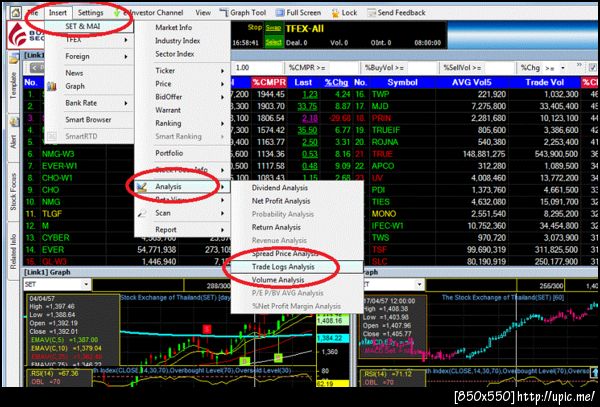Select Sector Index menu entry
600x407 pixels.
click(174, 54)
